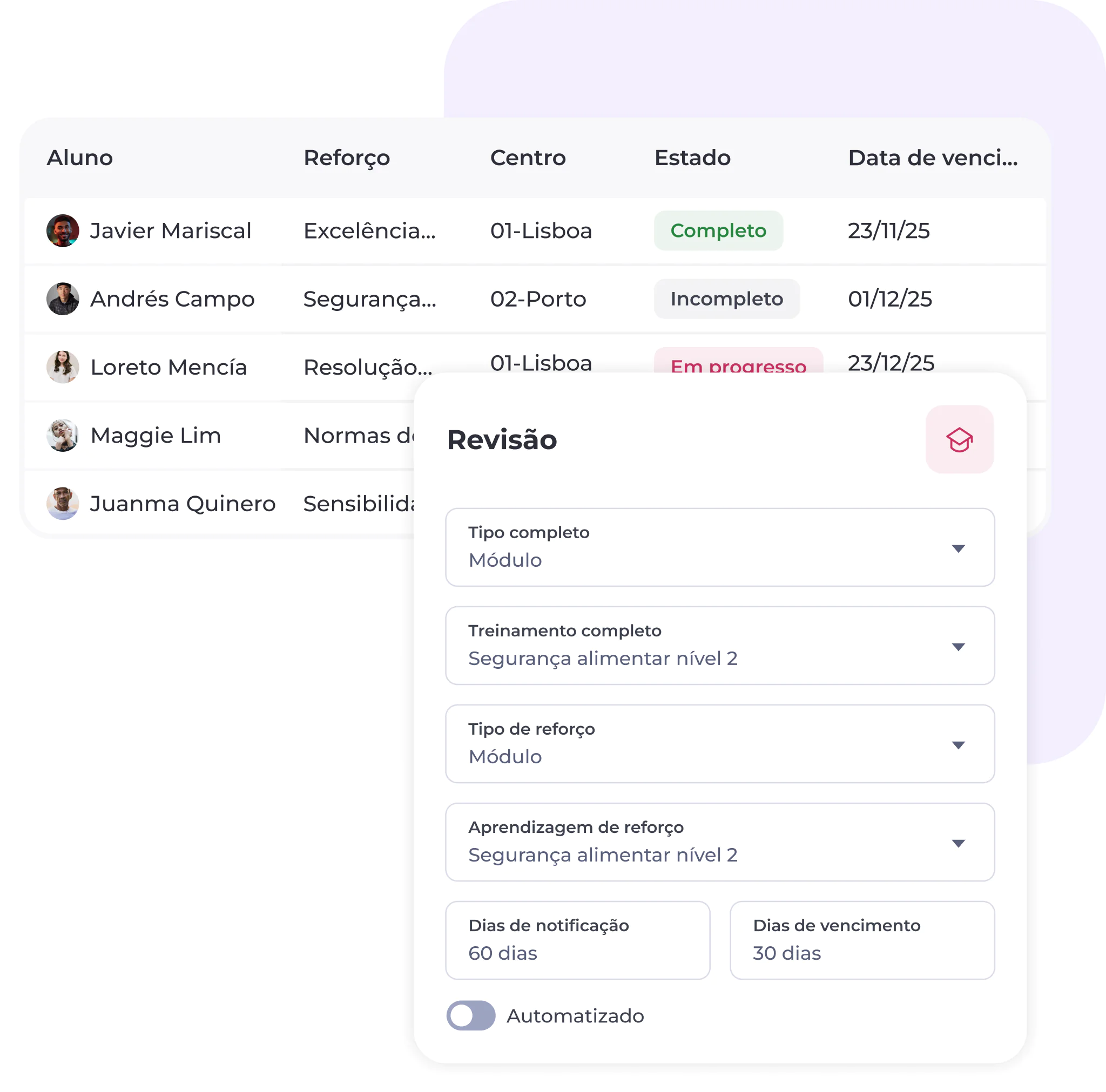Click the 23/11/25 due date
Screen dimensions: 1106x1092
tap(888, 230)
